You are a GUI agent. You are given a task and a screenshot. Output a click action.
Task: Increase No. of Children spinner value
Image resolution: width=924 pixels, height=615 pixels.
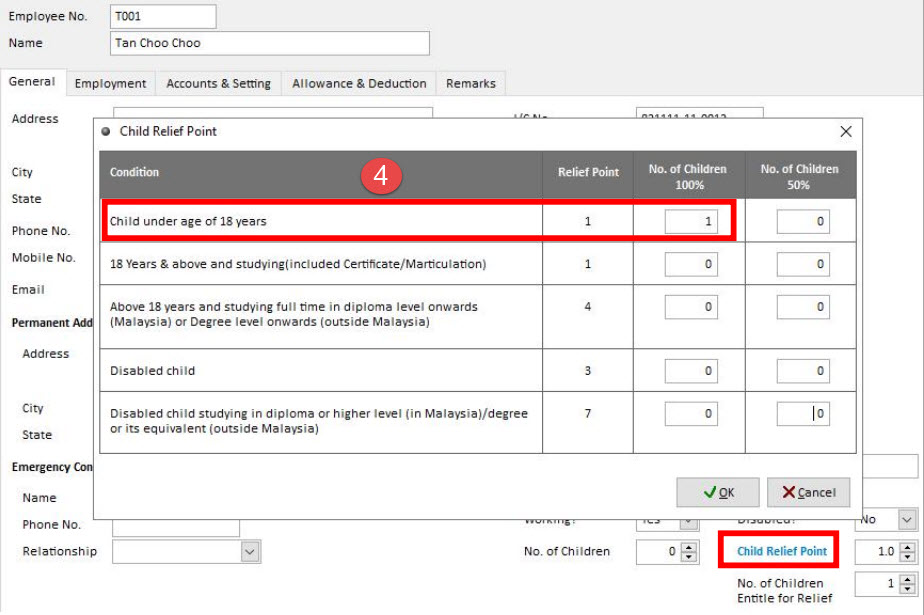click(688, 547)
